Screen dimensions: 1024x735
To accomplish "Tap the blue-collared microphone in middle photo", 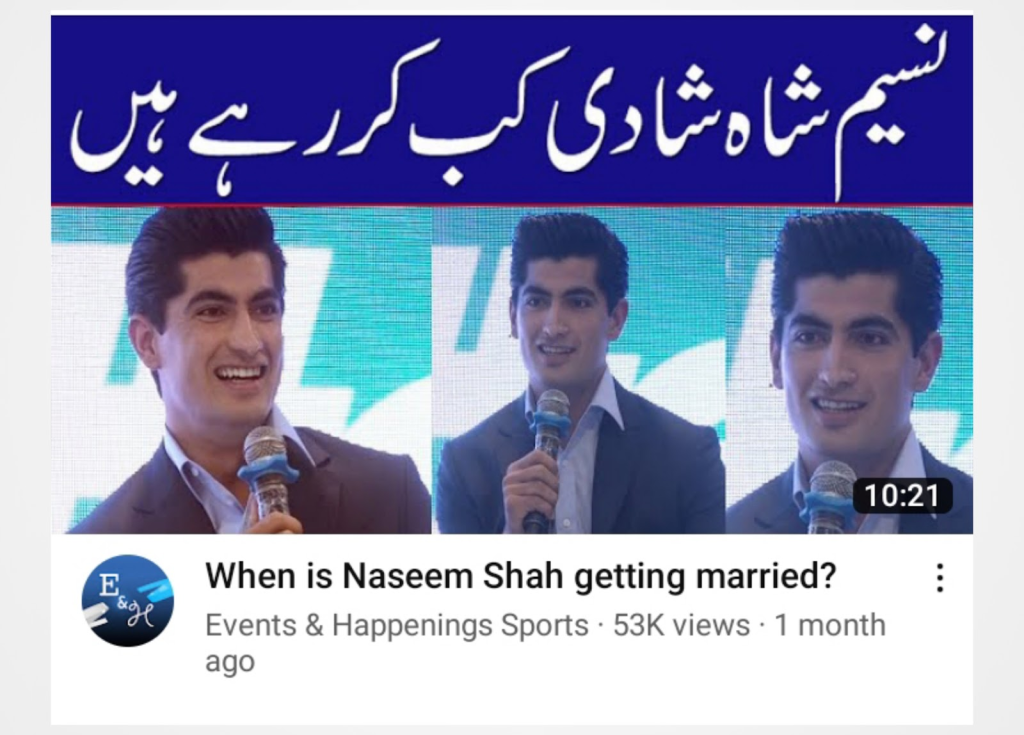I will (549, 451).
